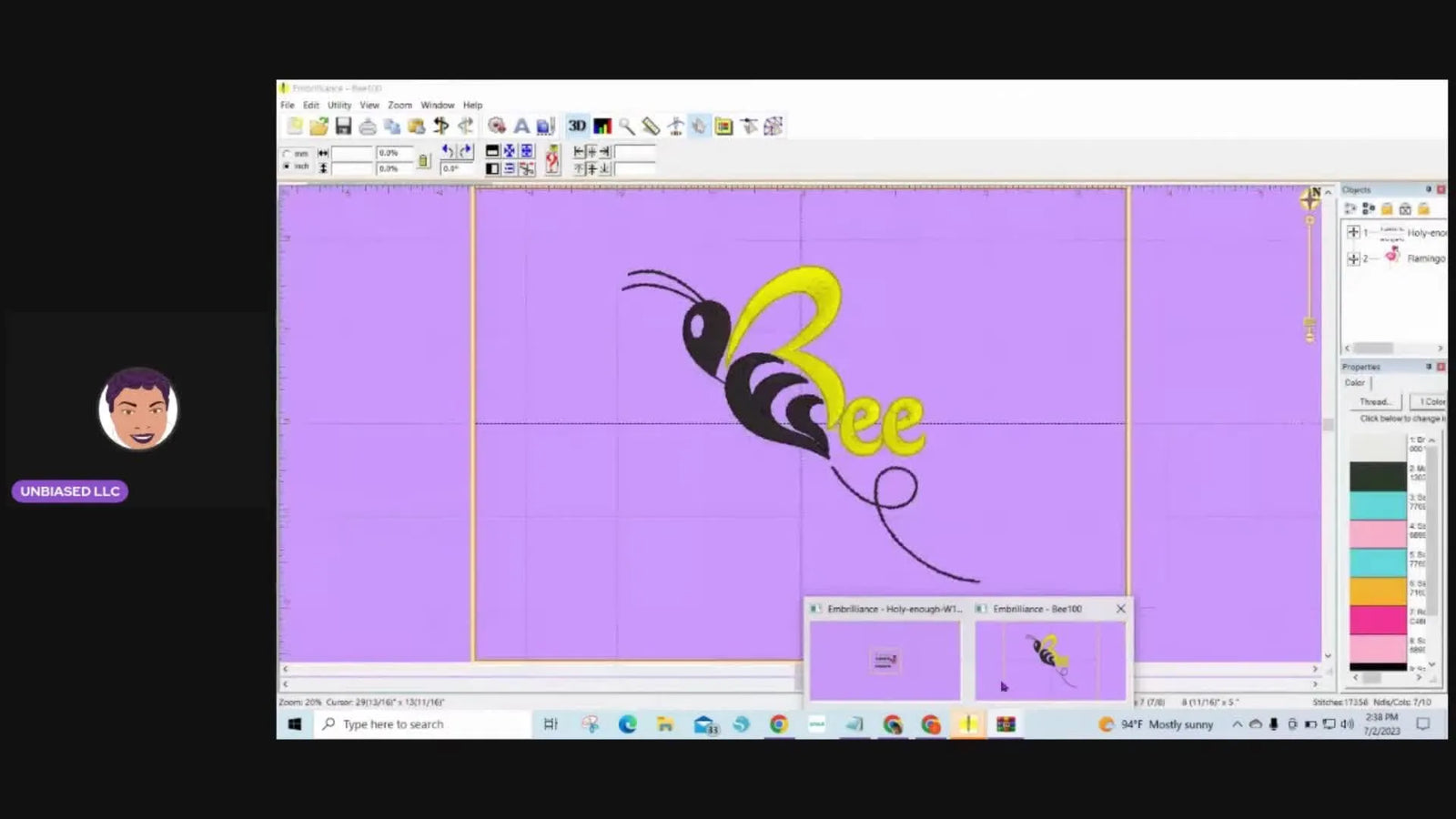The width and height of the screenshot is (1456, 819).
Task: Click the width input field
Action: tap(352, 153)
